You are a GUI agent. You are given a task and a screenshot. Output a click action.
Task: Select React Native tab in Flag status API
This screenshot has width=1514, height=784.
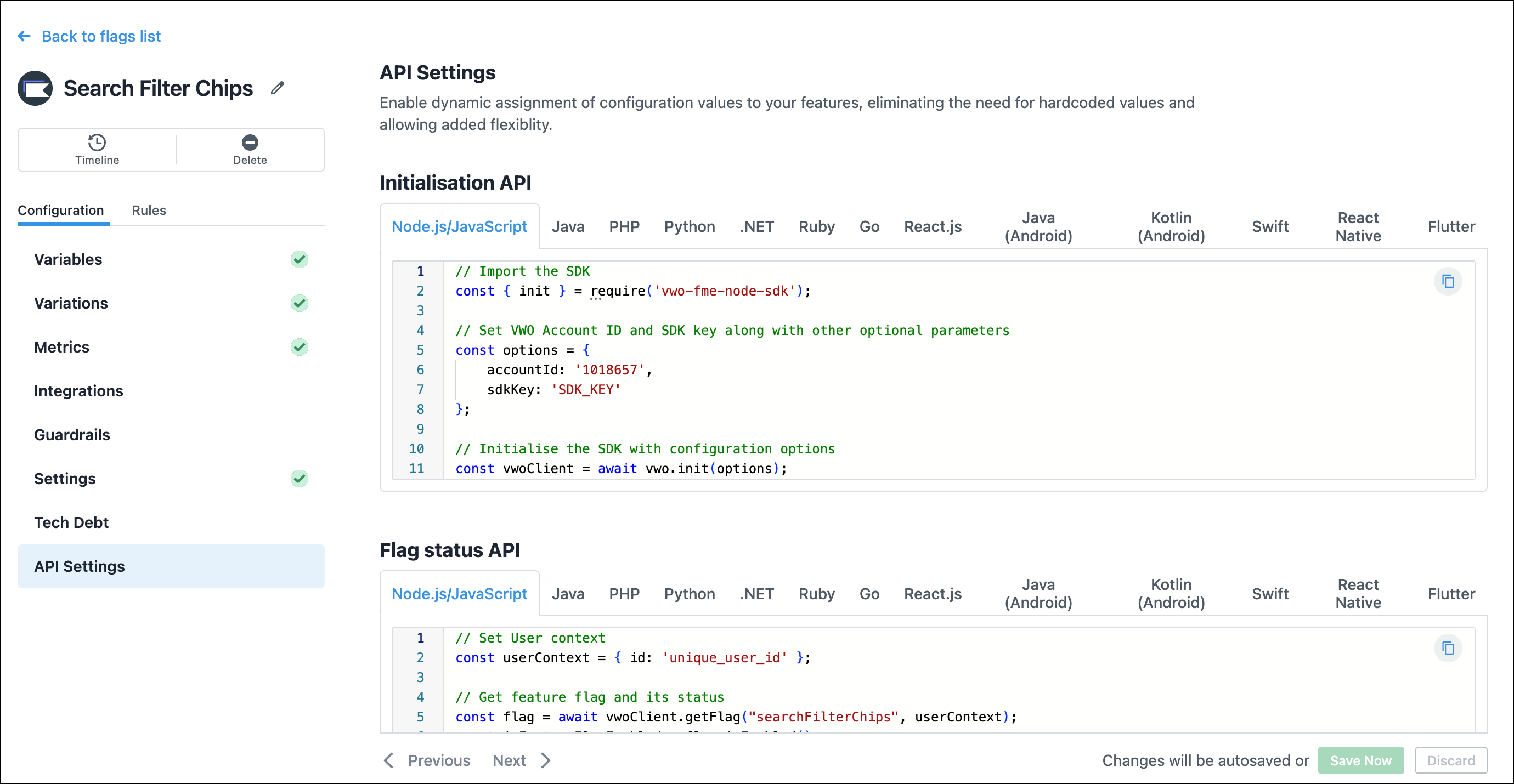pos(1358,594)
